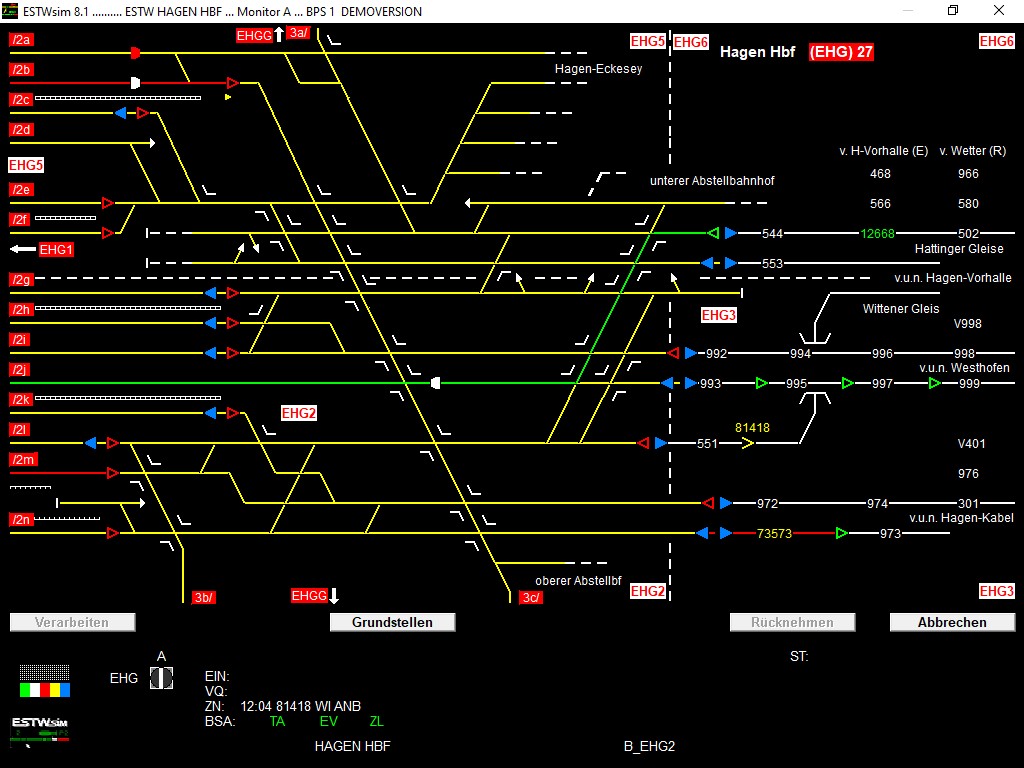Click the green signal left of block 544
Screen dimensions: 1024x768
713,233
